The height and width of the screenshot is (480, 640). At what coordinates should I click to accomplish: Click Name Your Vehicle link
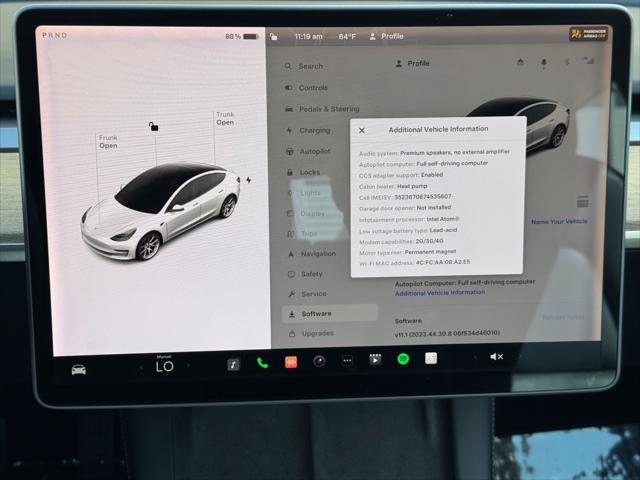pyautogui.click(x=559, y=221)
